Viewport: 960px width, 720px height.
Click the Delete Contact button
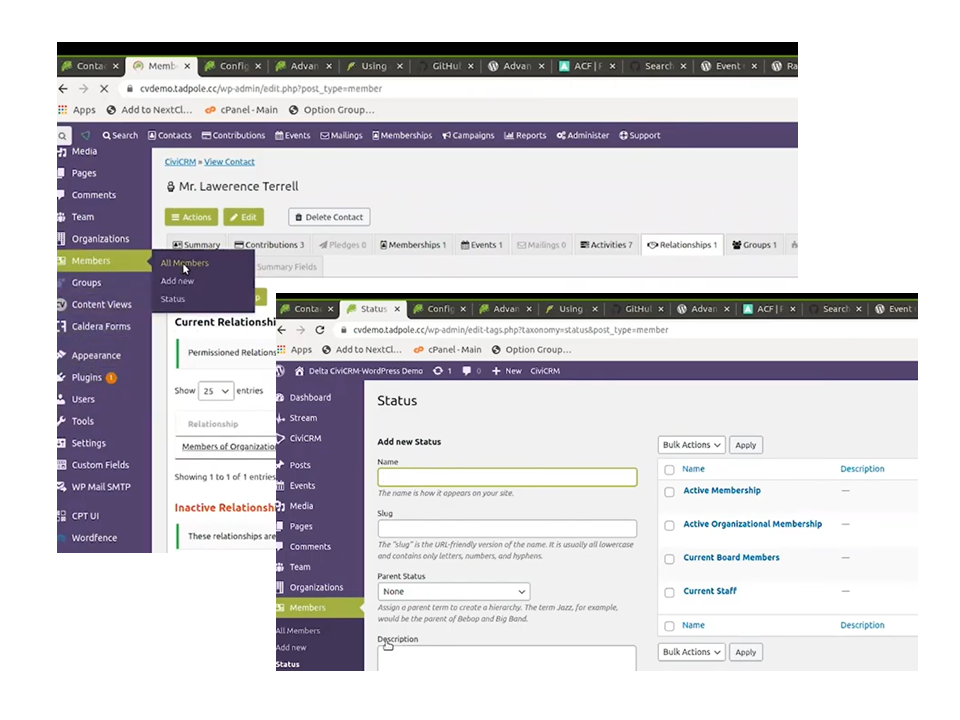click(x=329, y=217)
